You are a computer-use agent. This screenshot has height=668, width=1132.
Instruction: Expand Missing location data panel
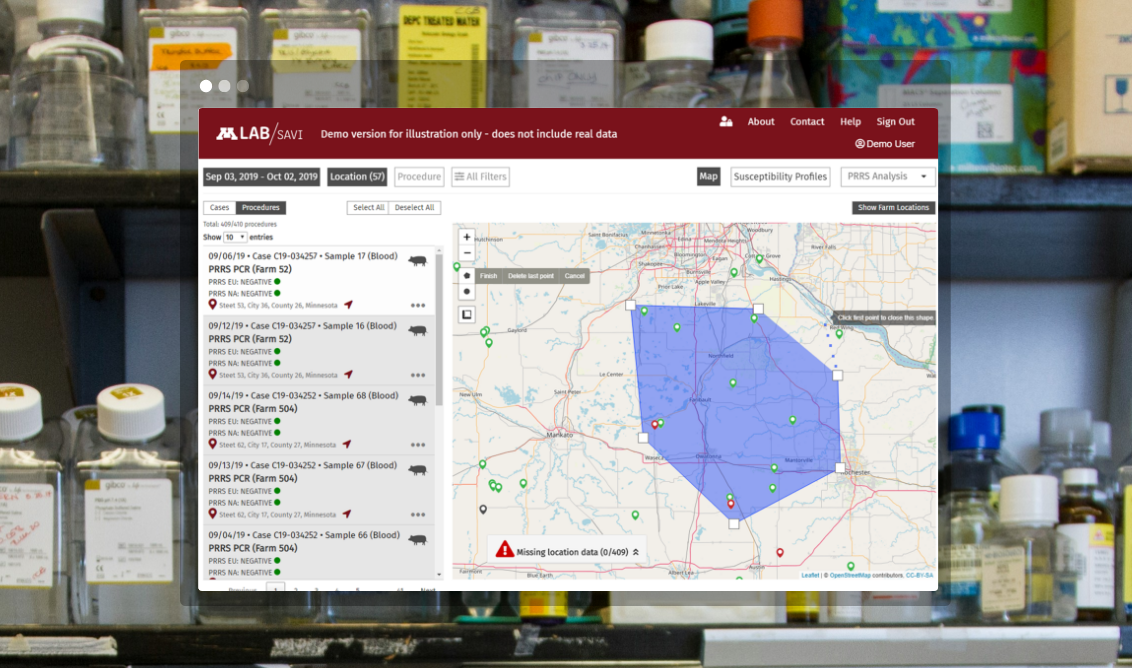636,552
